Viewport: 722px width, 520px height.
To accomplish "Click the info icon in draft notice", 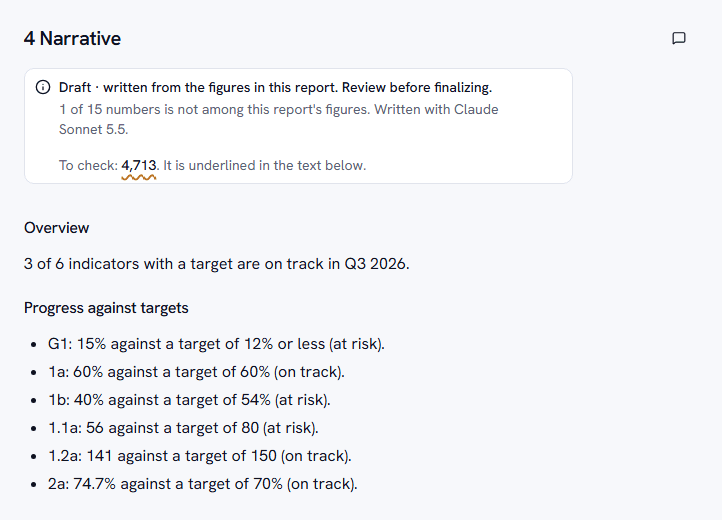I will [x=43, y=87].
